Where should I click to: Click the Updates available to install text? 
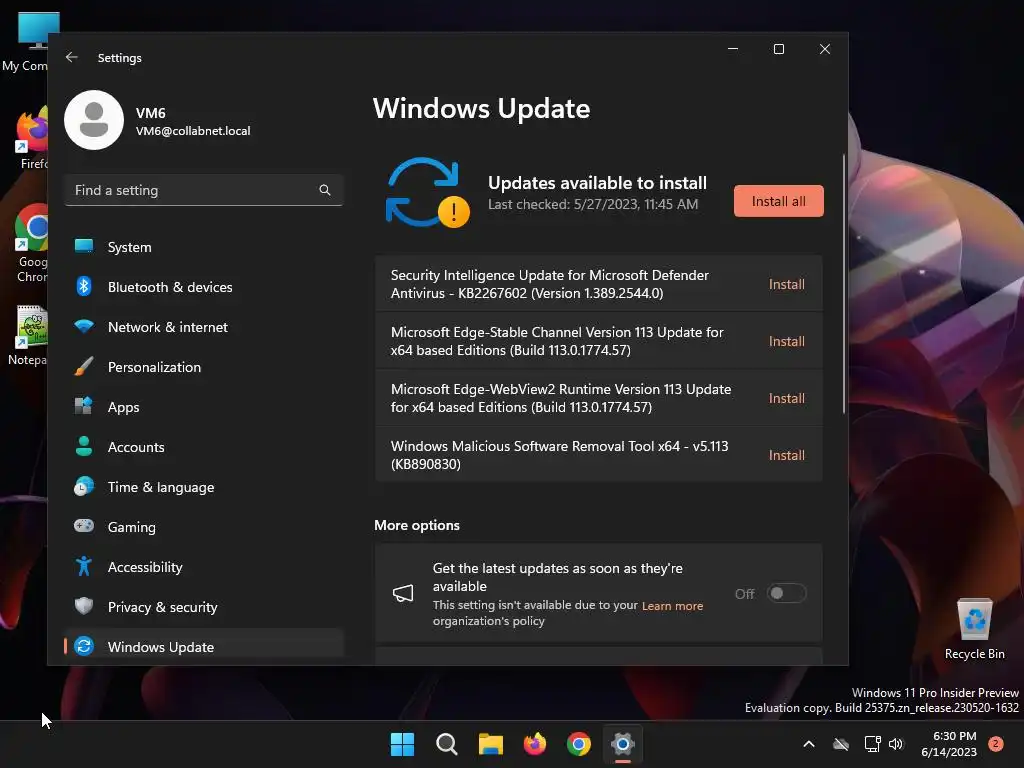[598, 183]
